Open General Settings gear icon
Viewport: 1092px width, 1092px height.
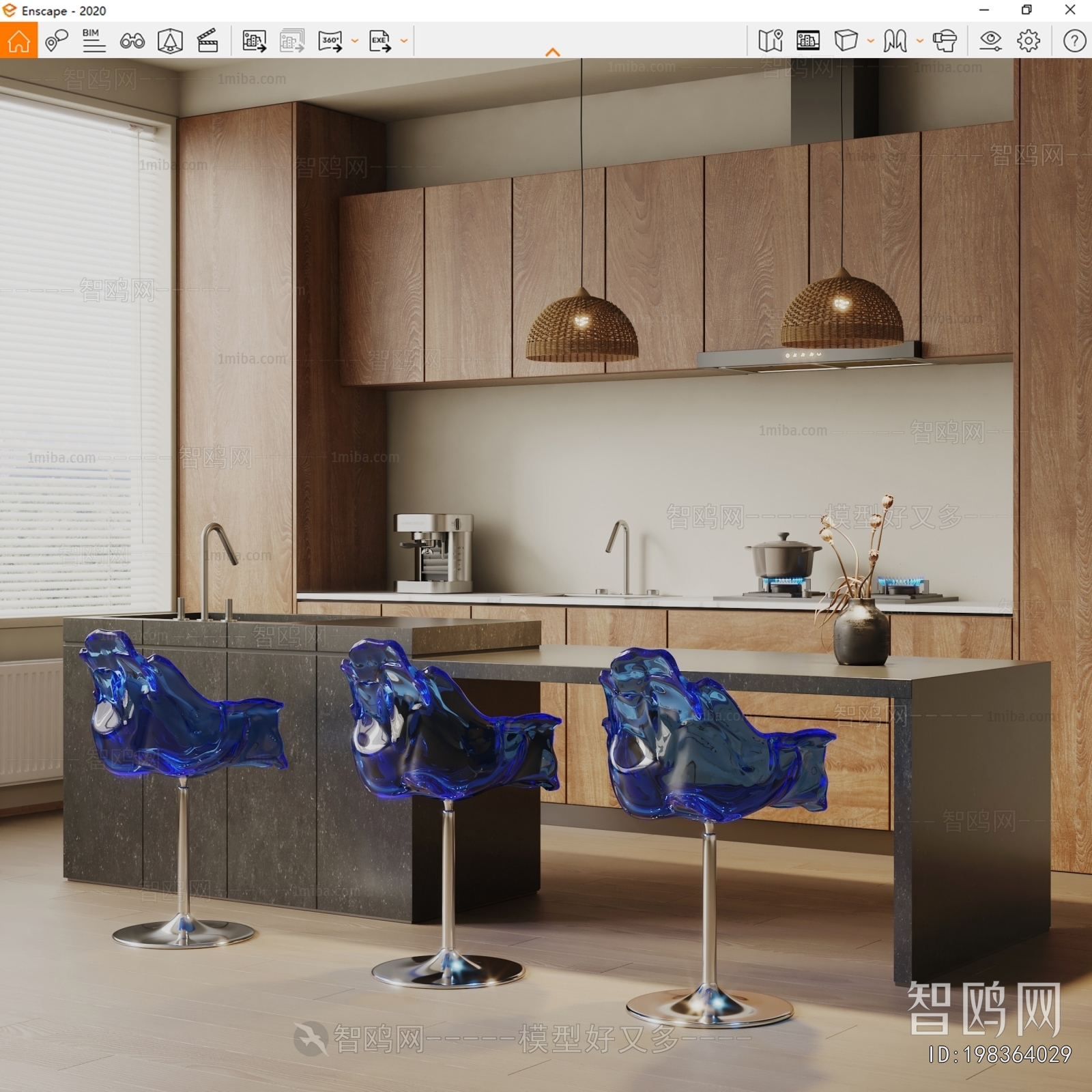(x=1029, y=41)
